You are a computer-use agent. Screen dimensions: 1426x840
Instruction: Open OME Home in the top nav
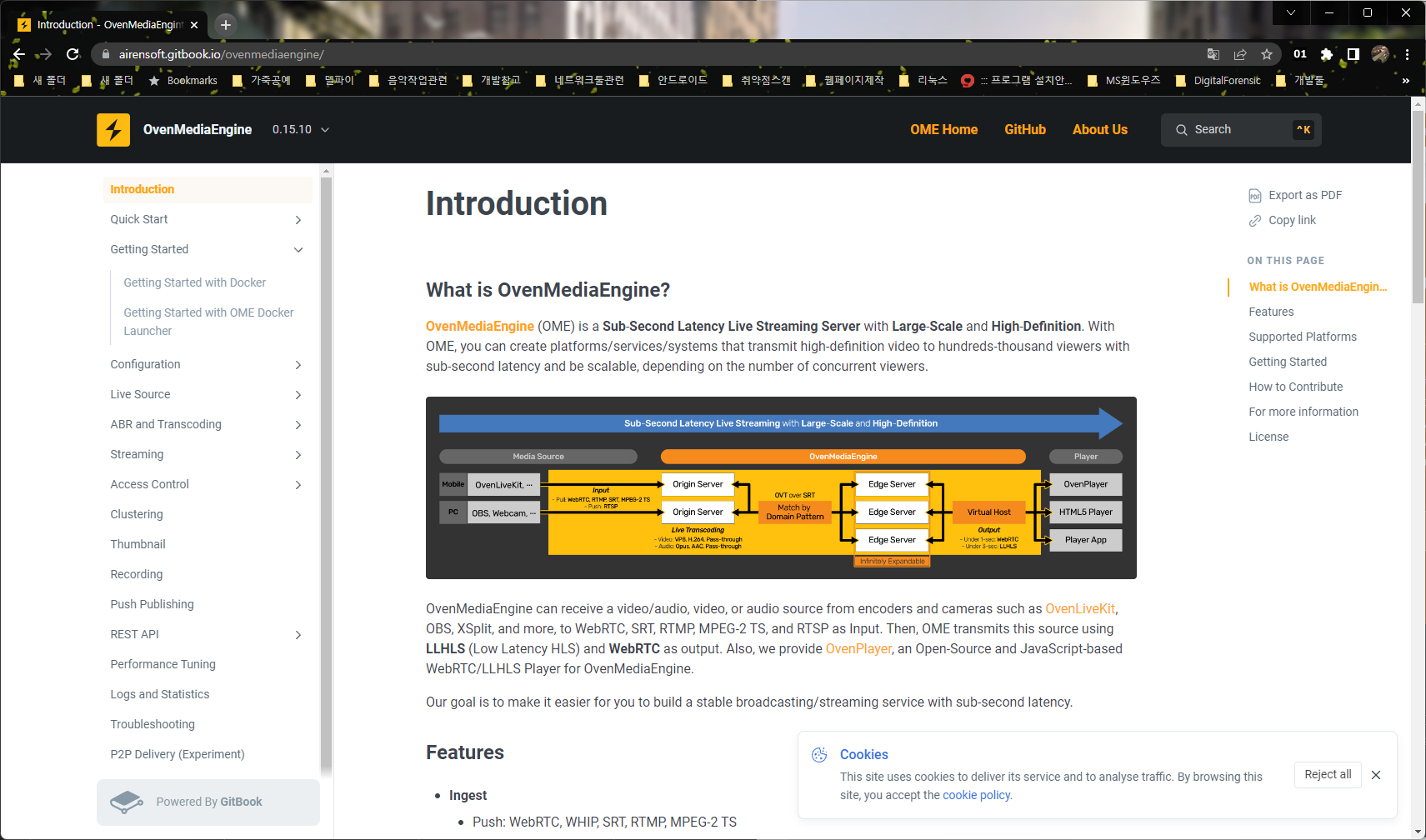(x=943, y=130)
